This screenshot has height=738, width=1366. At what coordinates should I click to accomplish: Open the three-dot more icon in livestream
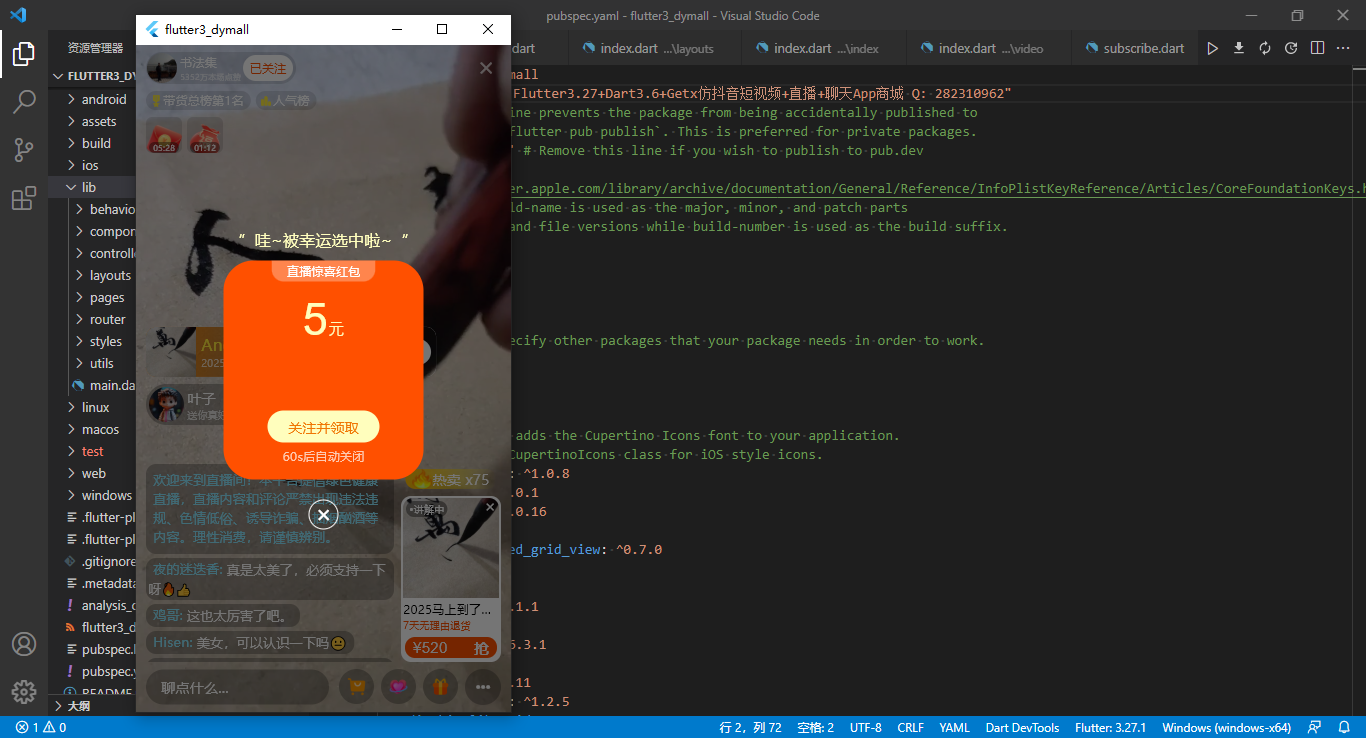tap(483, 687)
